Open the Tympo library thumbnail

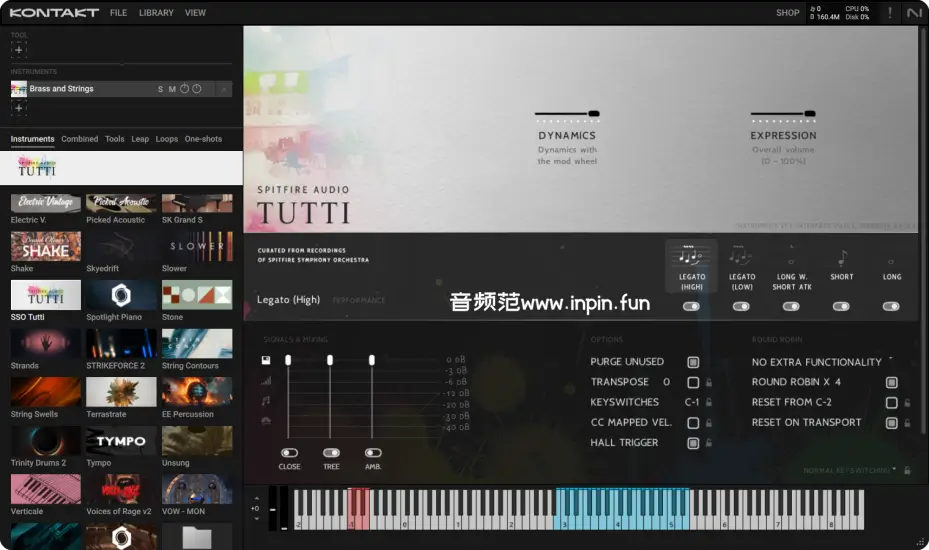pyautogui.click(x=121, y=440)
